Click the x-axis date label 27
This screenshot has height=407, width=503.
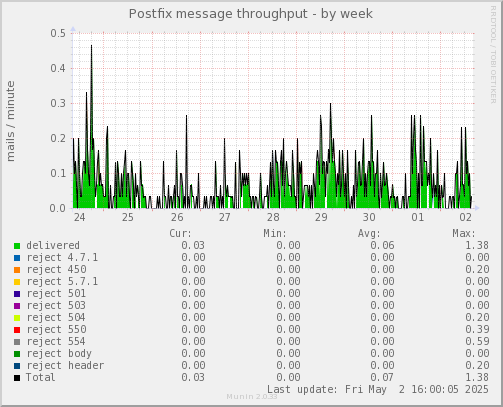click(225, 218)
